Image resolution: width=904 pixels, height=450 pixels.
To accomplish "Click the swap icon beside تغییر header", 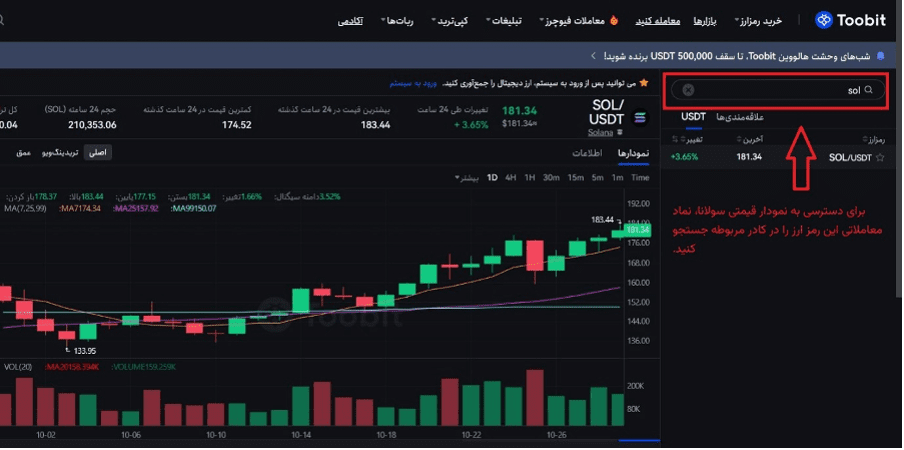I will click(676, 139).
